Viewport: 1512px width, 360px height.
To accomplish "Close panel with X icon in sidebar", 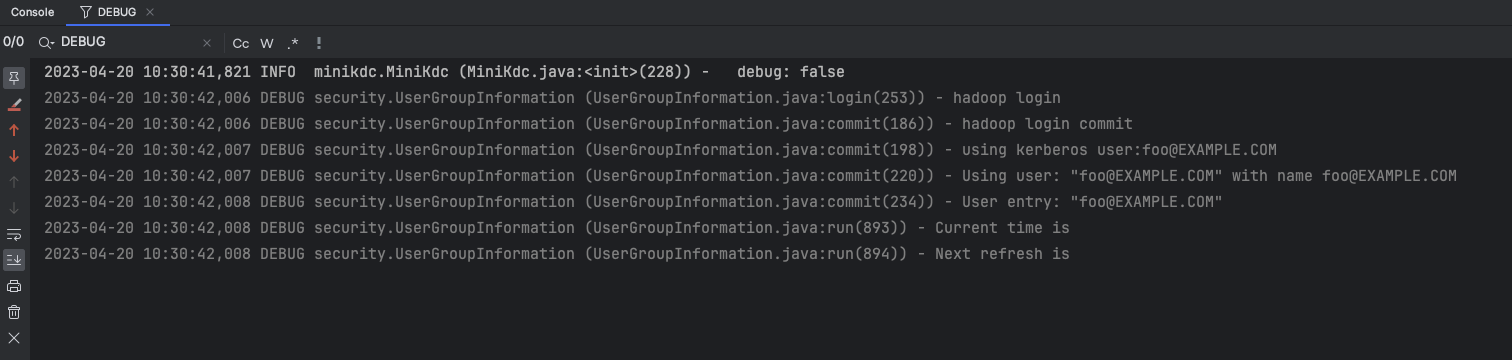I will click(x=14, y=338).
